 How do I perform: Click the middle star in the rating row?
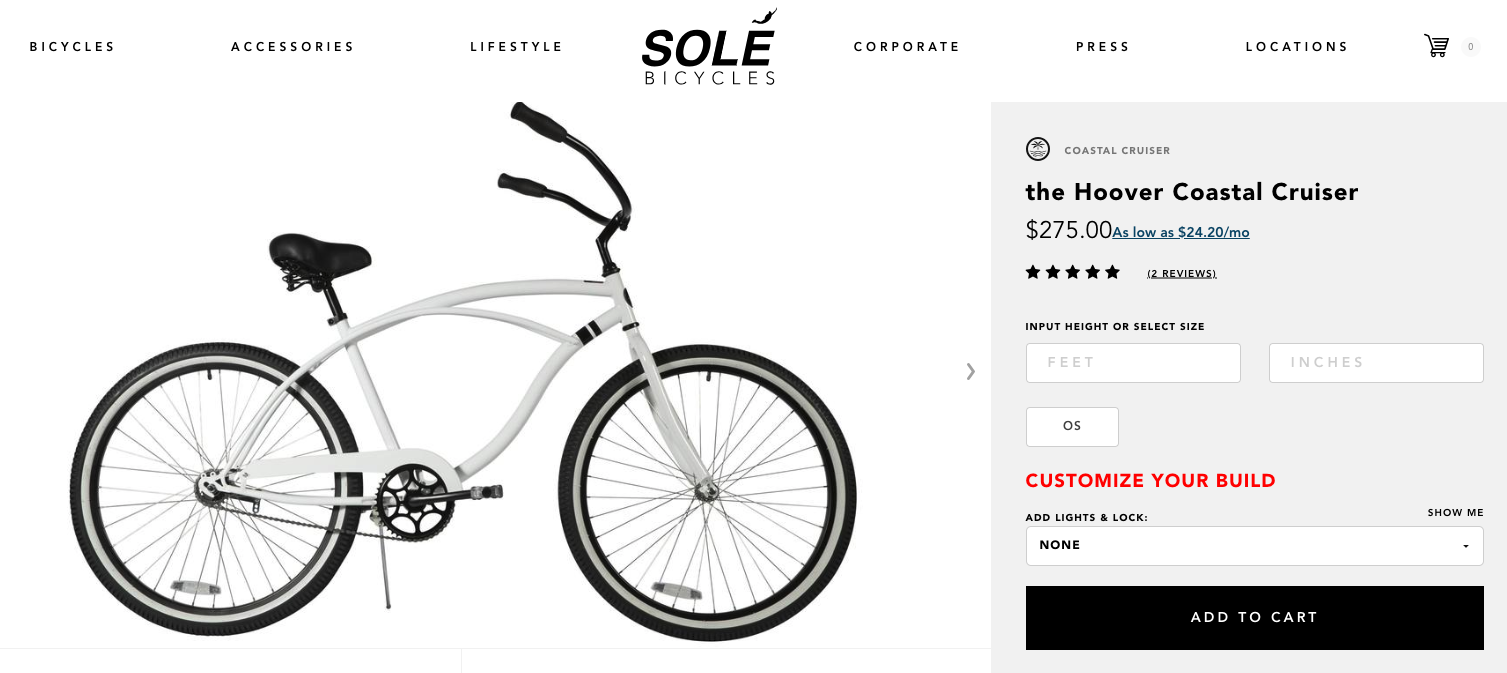(1073, 270)
